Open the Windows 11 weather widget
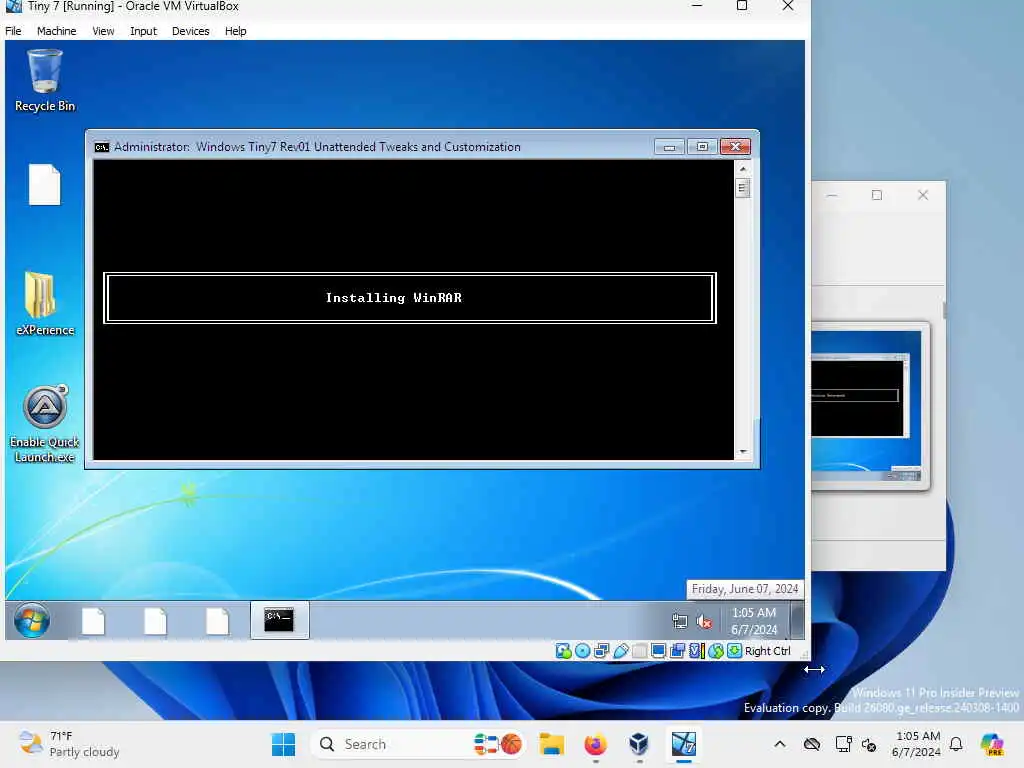Viewport: 1024px width, 768px height. coord(69,744)
